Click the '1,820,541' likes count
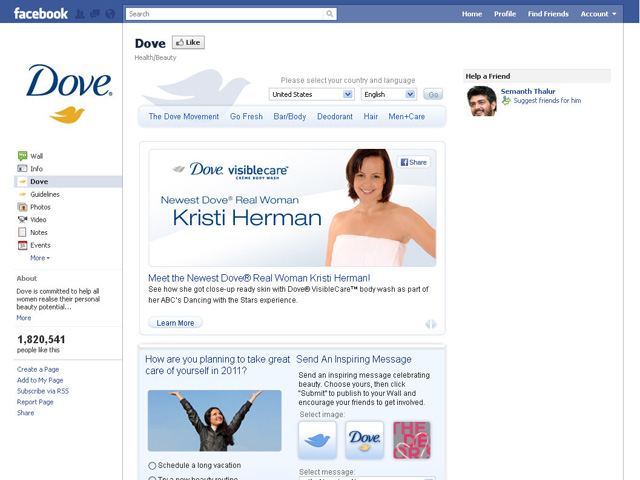The width and height of the screenshot is (640, 480). click(41, 339)
